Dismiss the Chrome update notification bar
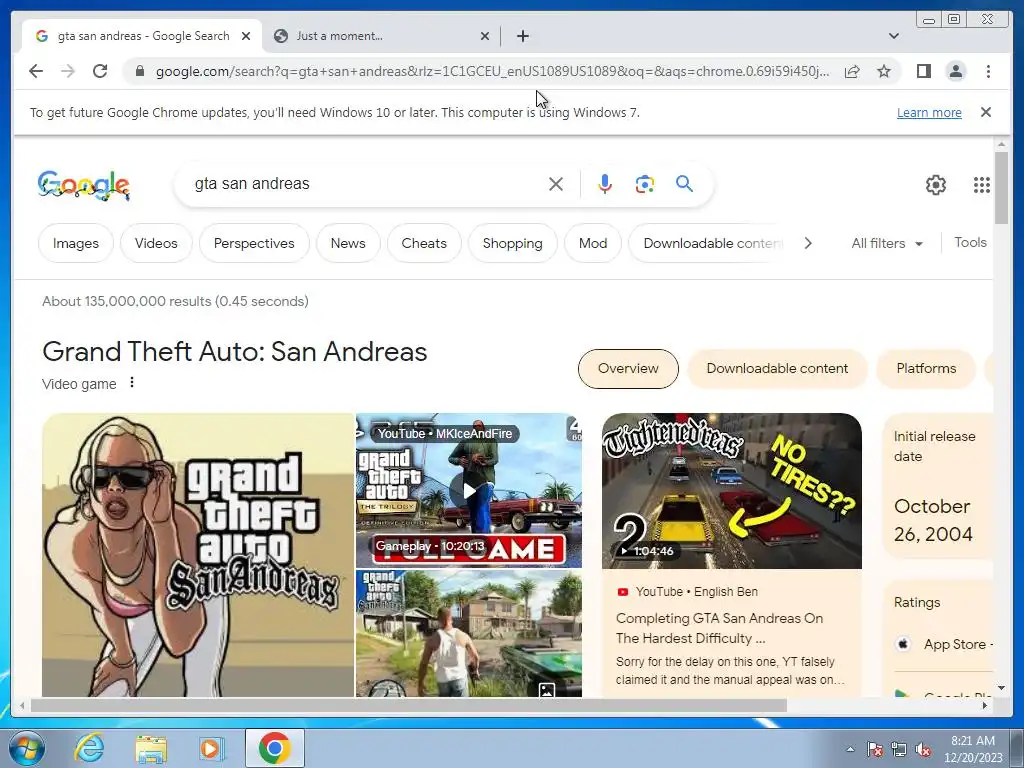This screenshot has height=768, width=1024. click(x=985, y=112)
